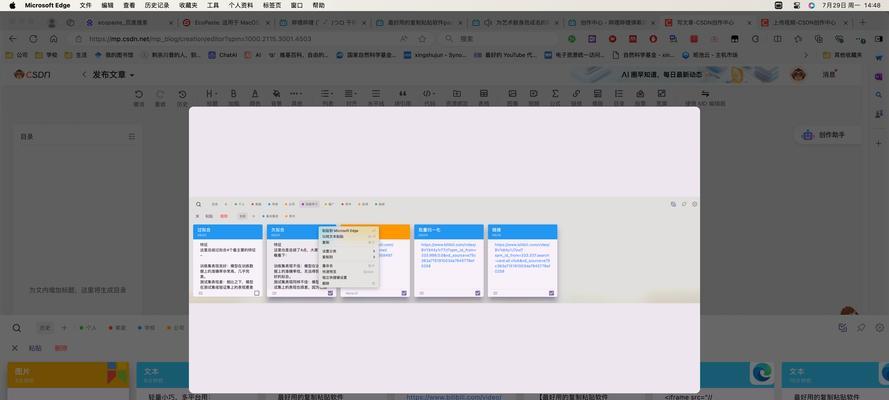Select the background highlight tool in toolbar
This screenshot has height=400, width=889.
click(276, 97)
